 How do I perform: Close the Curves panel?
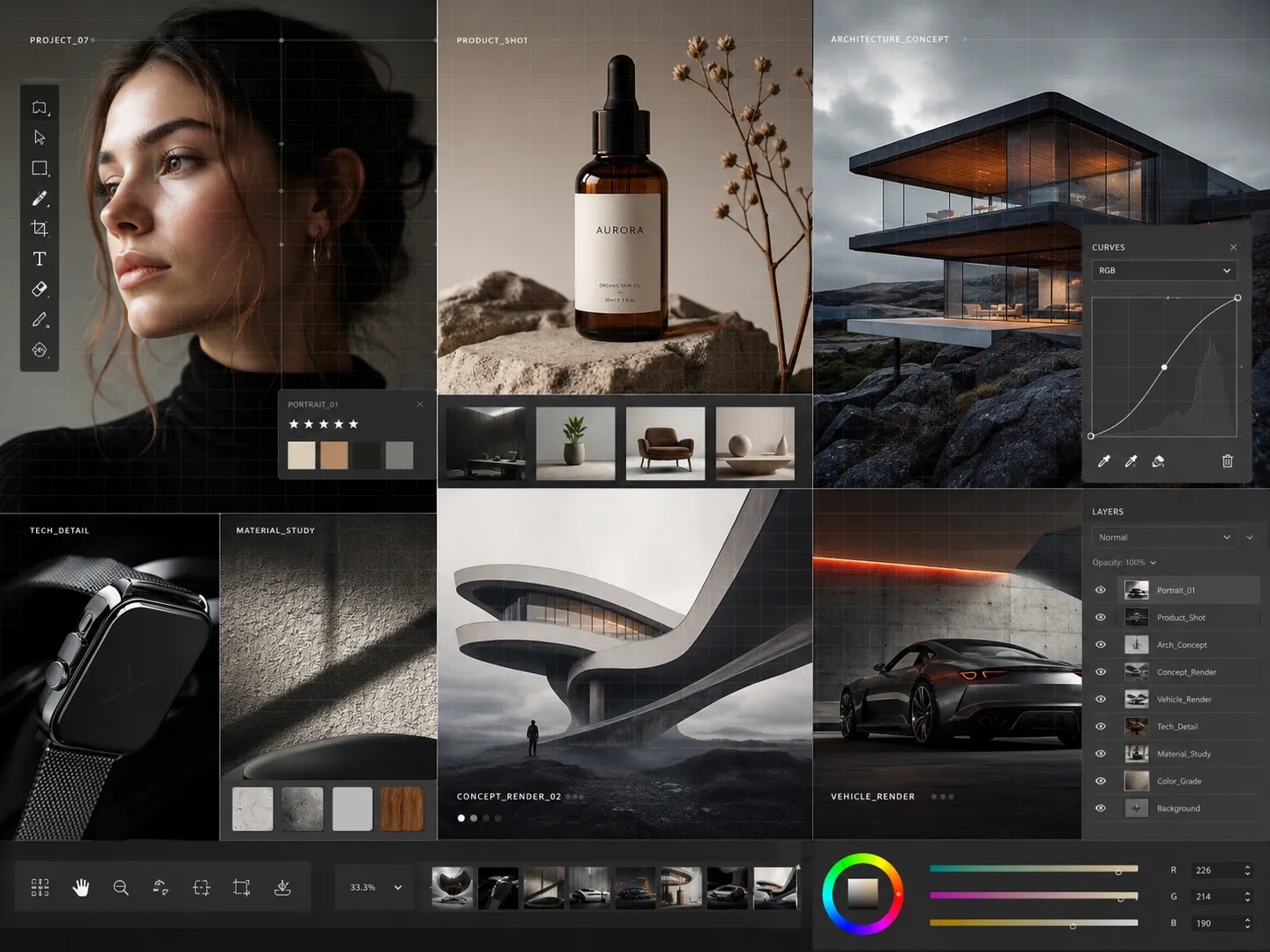coord(1233,247)
